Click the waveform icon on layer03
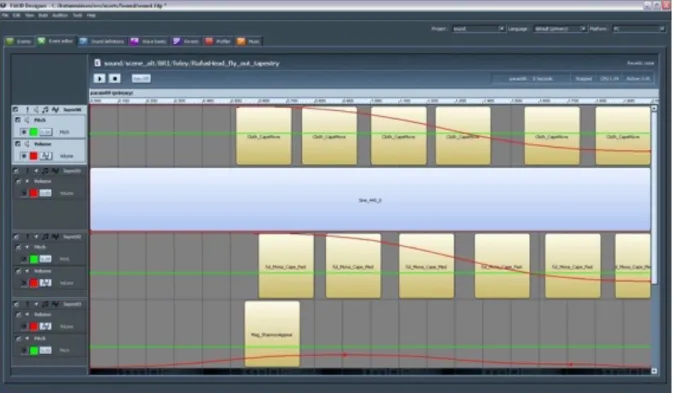Viewport: 673px width, 393px height. click(x=55, y=304)
